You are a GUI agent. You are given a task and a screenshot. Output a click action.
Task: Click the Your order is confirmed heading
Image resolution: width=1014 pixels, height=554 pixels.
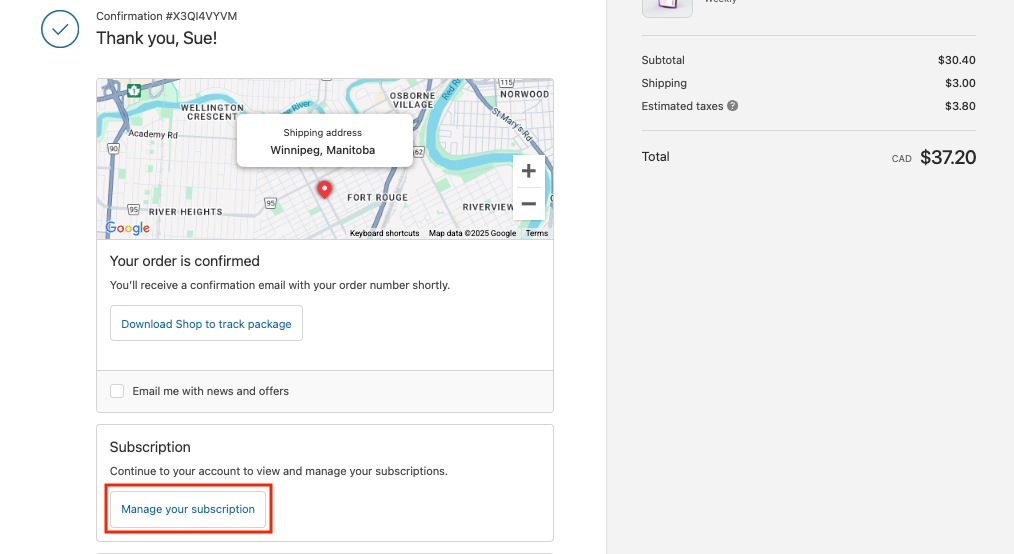(x=184, y=261)
